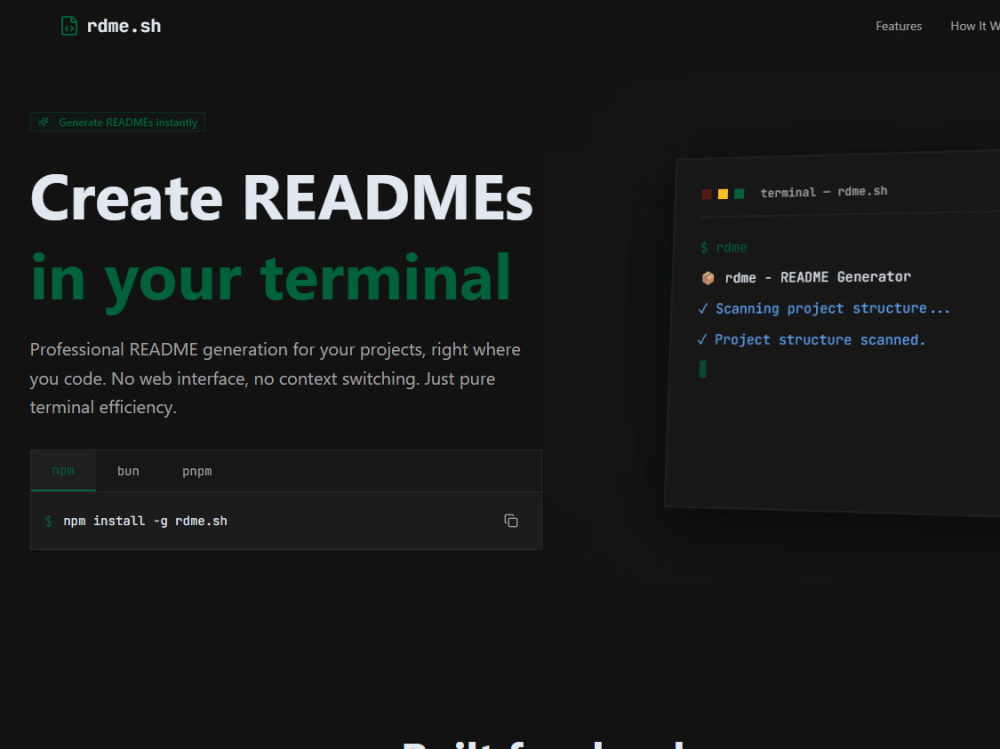Open the Features navigation link
Image resolution: width=1000 pixels, height=749 pixels.
(898, 26)
